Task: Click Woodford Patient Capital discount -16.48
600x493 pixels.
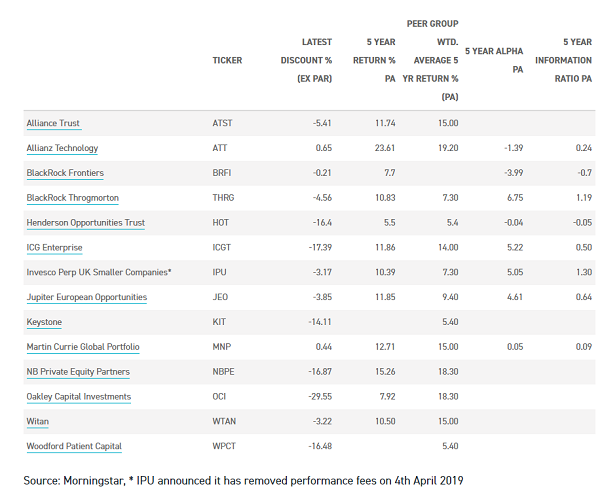Action: click(x=320, y=446)
